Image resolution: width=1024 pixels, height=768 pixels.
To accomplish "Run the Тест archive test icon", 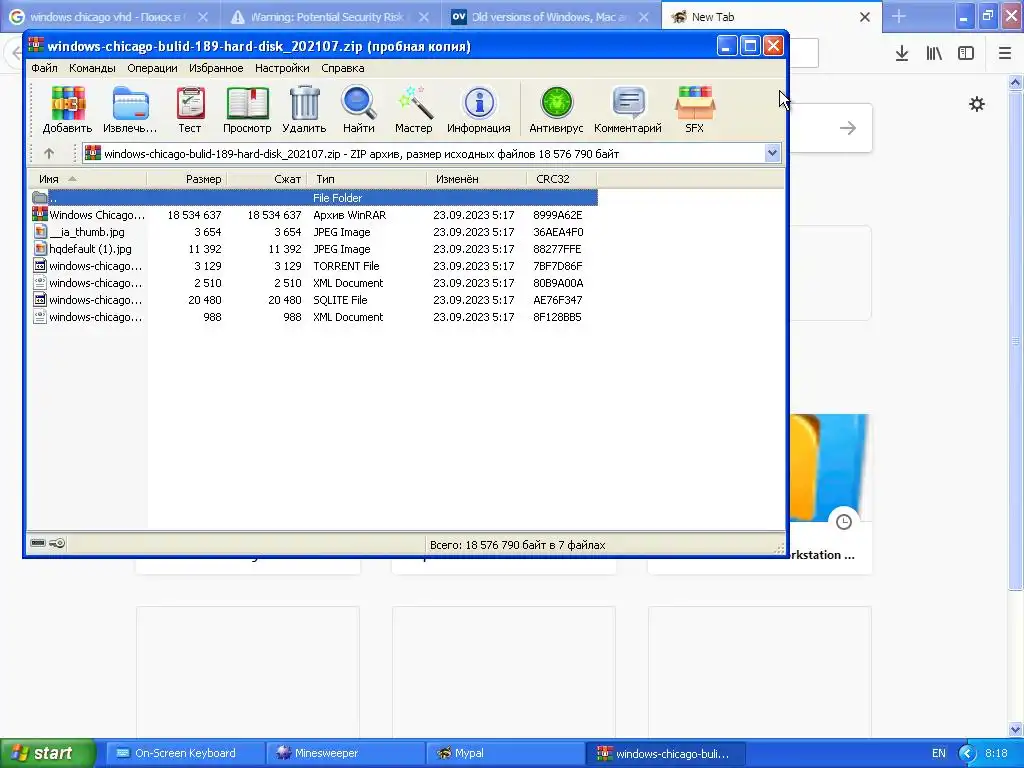I will (x=190, y=110).
